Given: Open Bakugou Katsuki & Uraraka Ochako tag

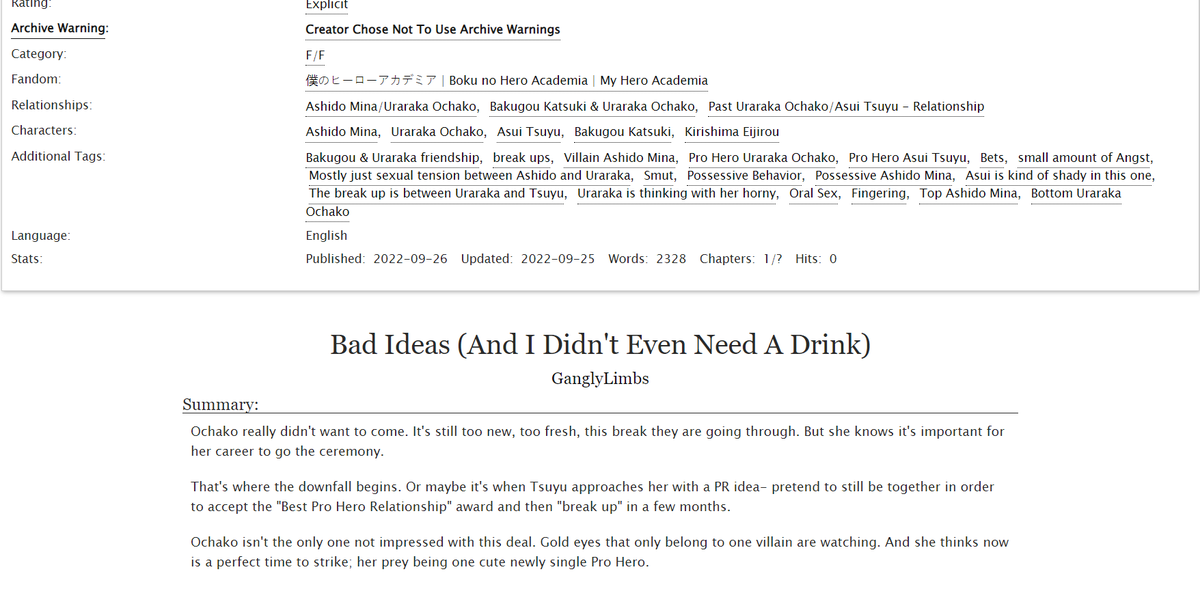Looking at the screenshot, I should [x=593, y=106].
